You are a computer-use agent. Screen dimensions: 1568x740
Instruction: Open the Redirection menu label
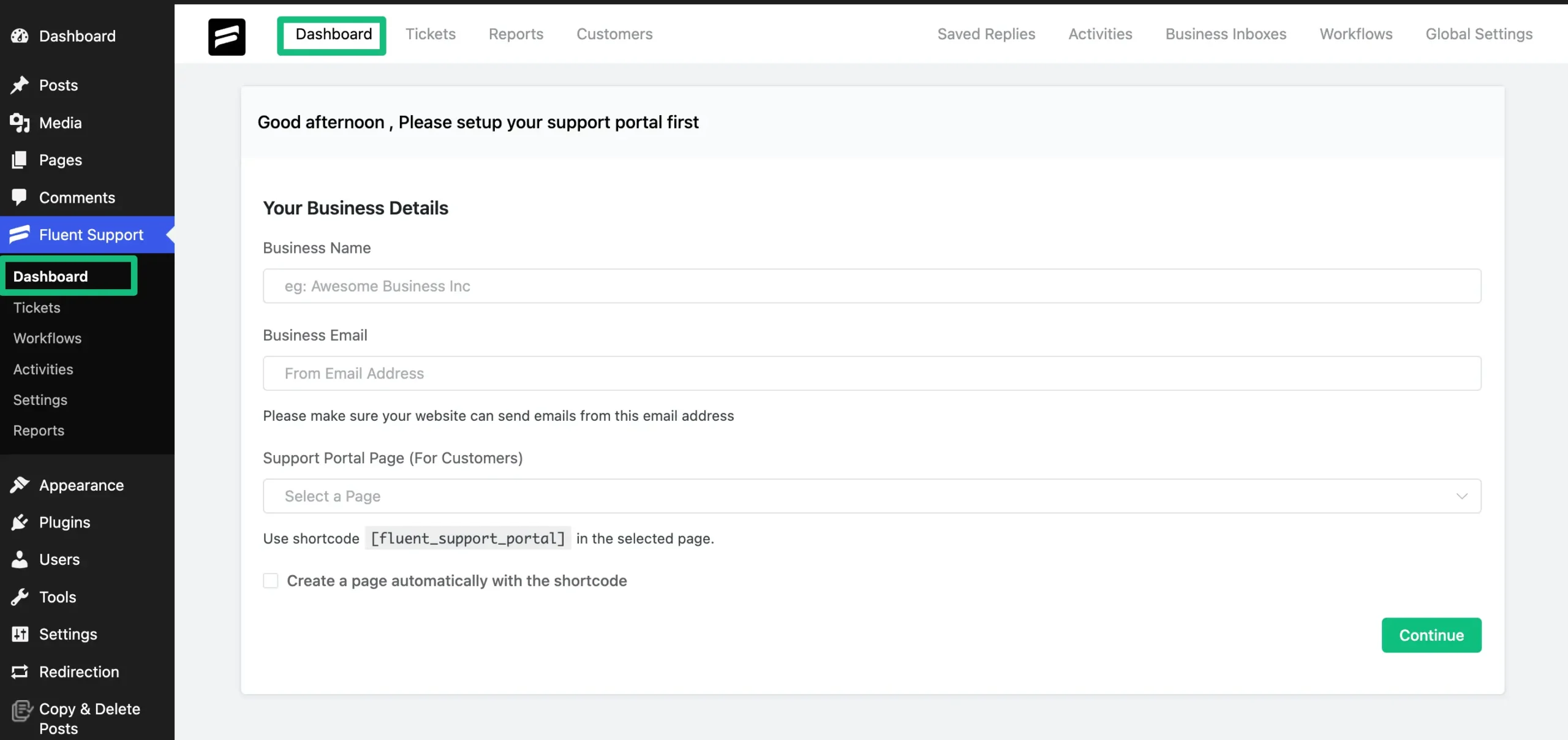79,672
